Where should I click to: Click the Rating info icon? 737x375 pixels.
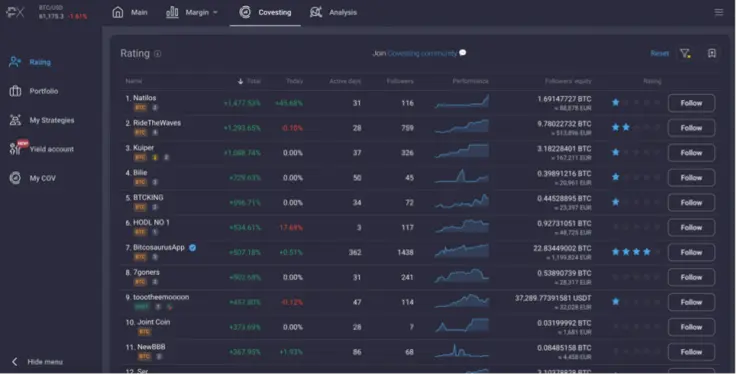[157, 54]
